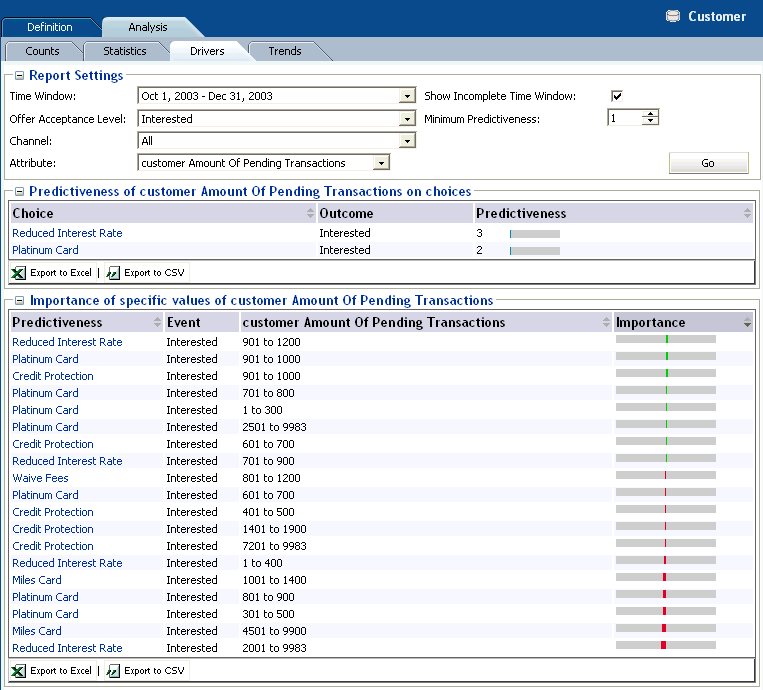Click the sort icon on the upper Predictiveness column
Screen dimensions: 763x690
747,214
